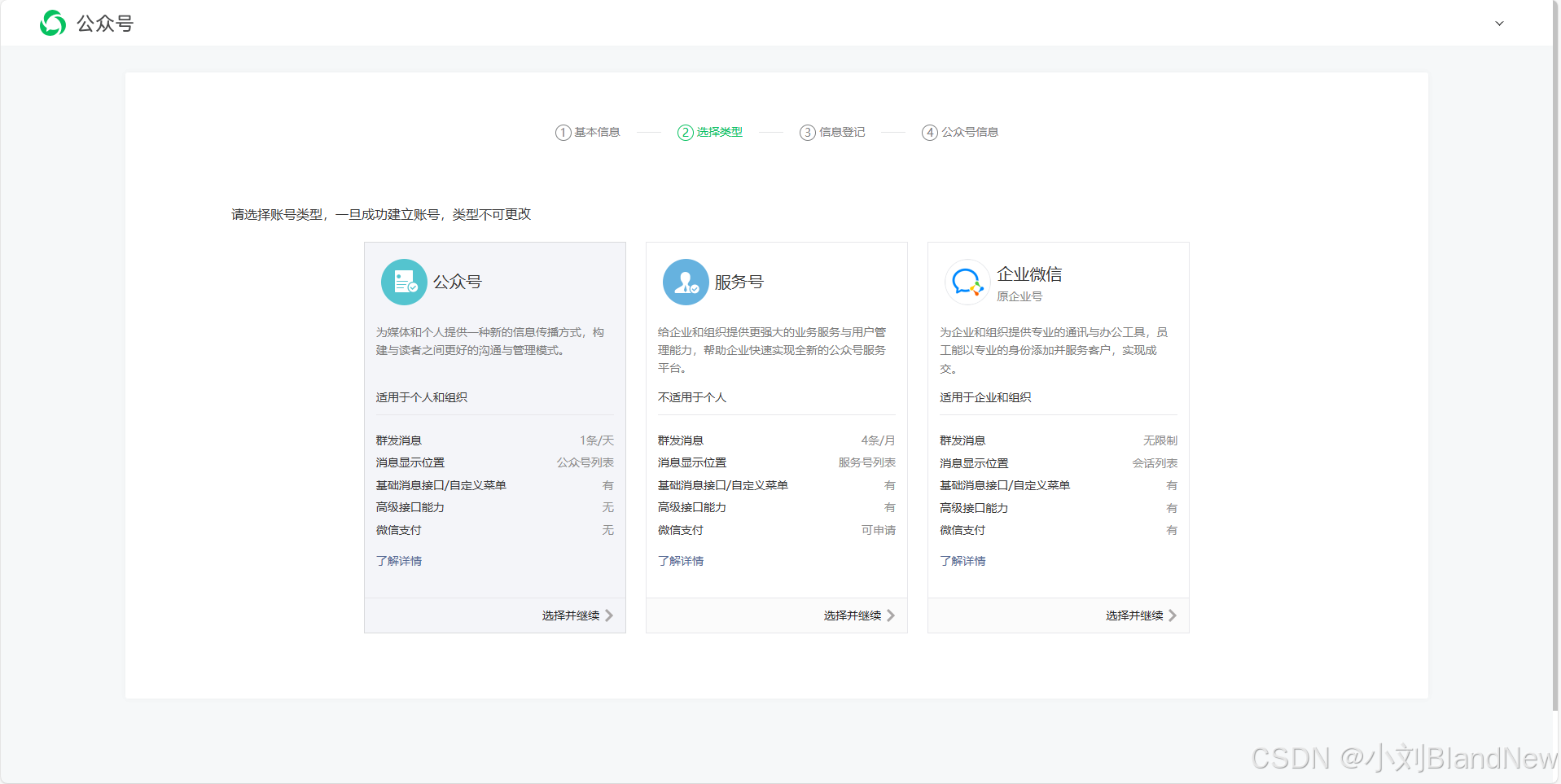Image resolution: width=1561 pixels, height=784 pixels.
Task: Click the 服务号 card title
Action: 739,282
